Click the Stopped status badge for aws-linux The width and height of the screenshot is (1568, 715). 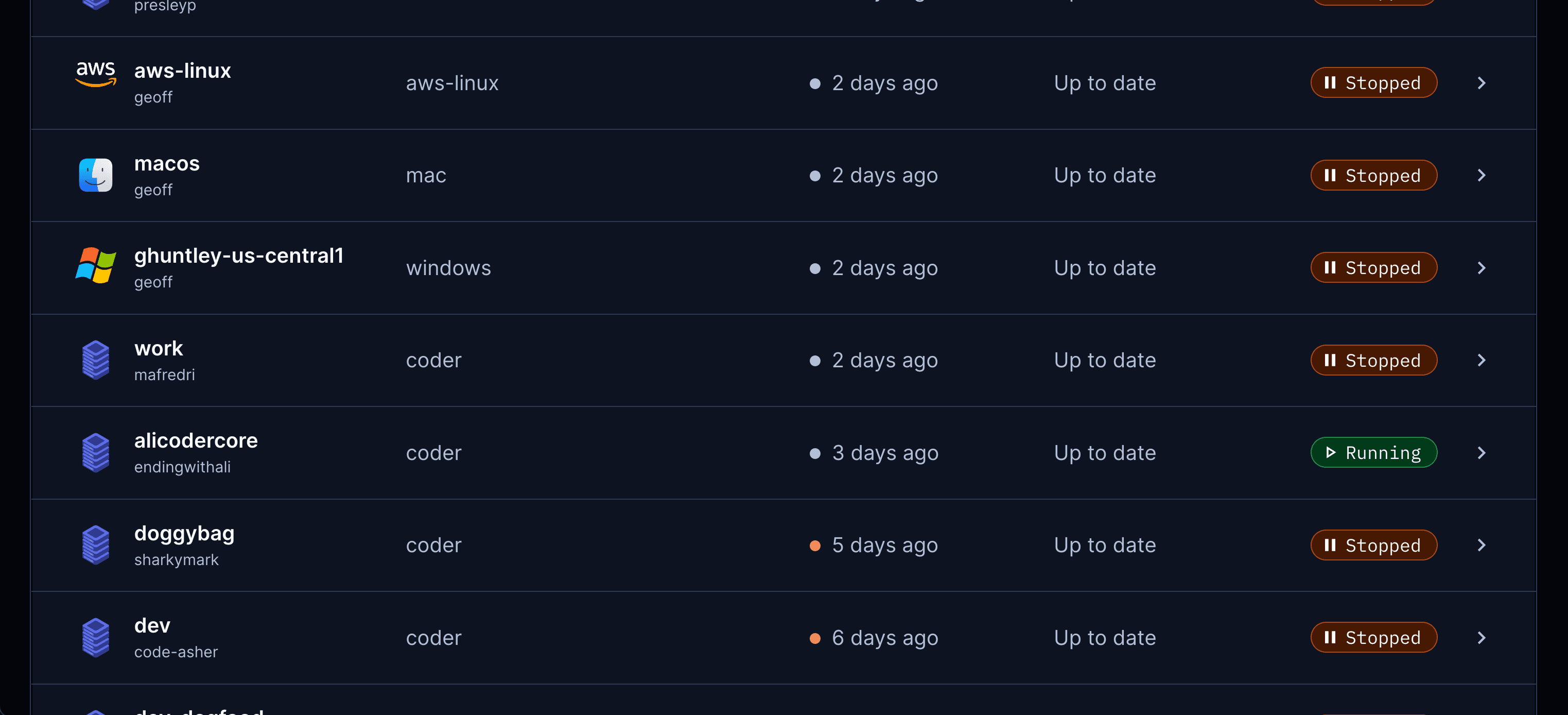pyautogui.click(x=1374, y=83)
